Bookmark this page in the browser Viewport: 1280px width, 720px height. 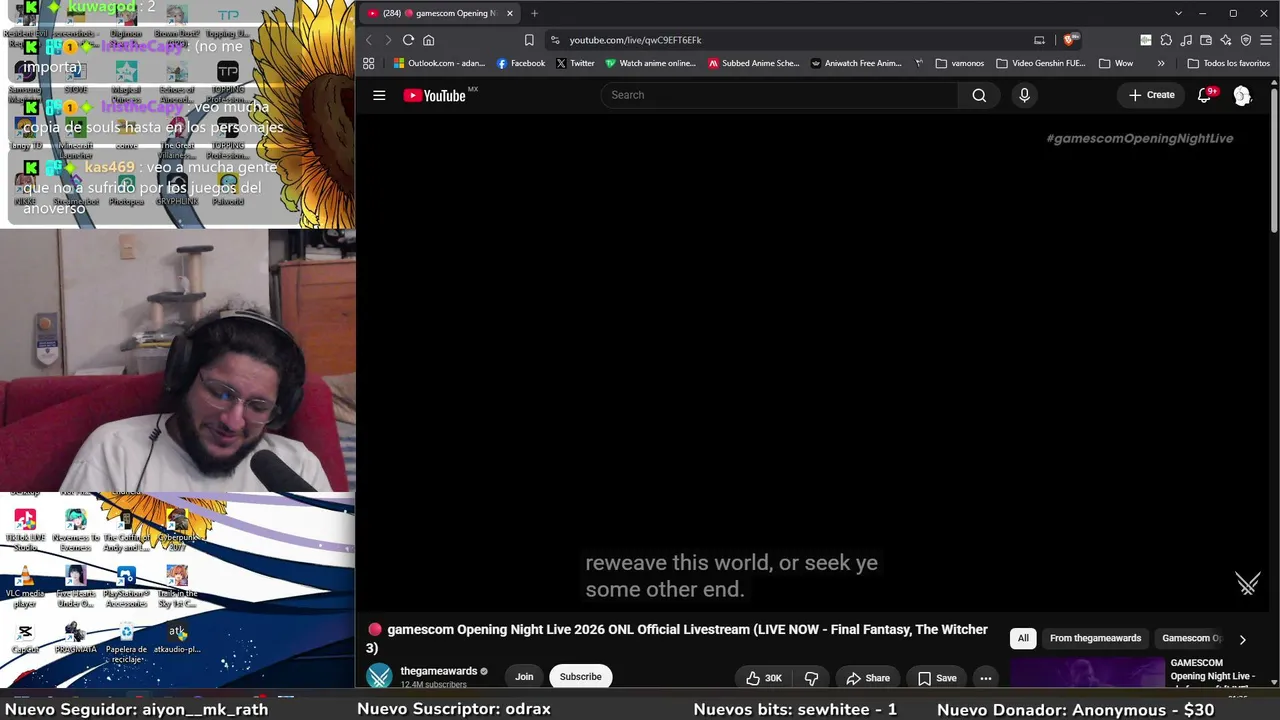pyautogui.click(x=529, y=40)
